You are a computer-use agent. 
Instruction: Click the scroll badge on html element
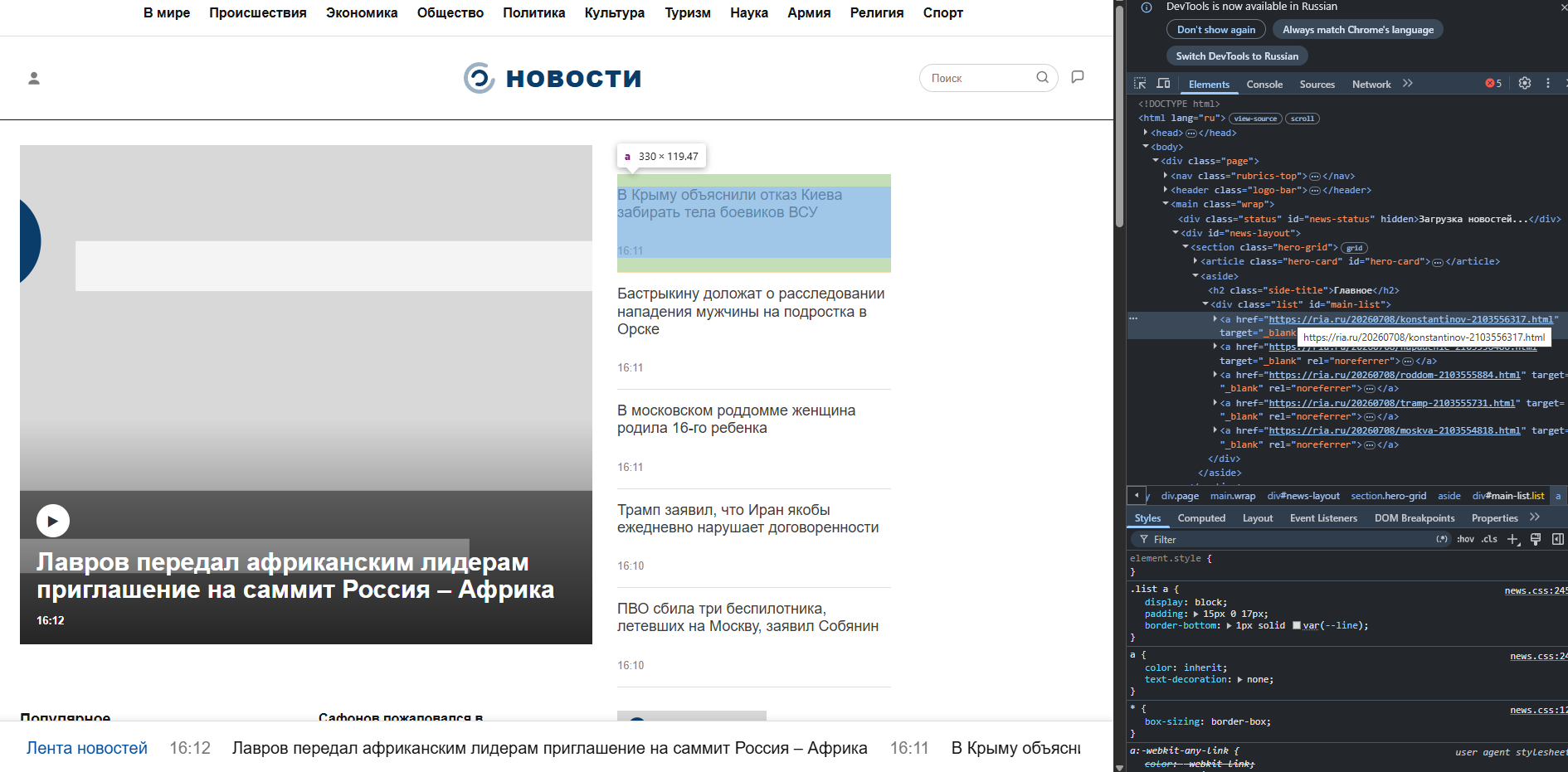click(x=1303, y=119)
